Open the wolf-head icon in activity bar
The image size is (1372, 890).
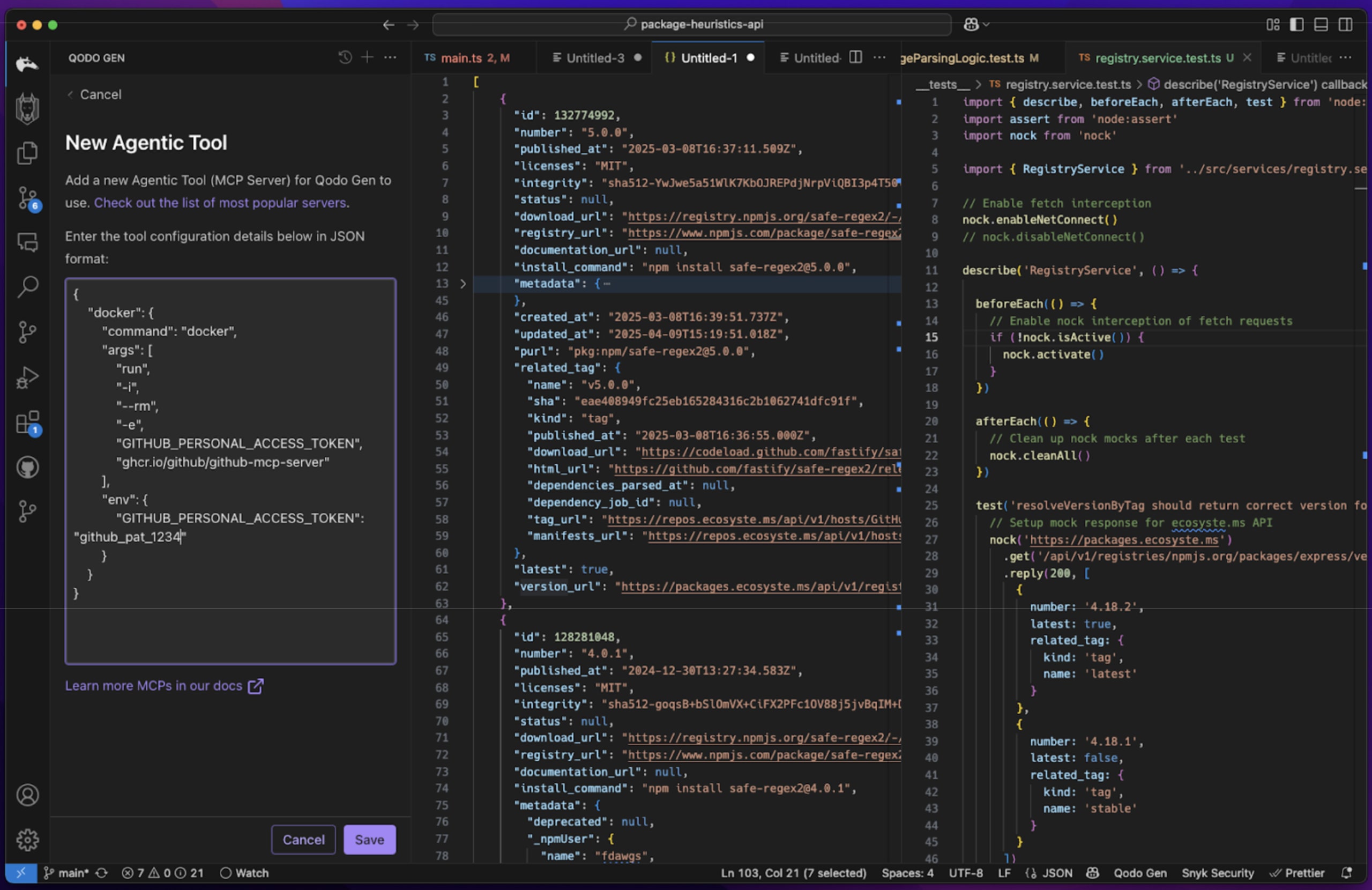click(x=27, y=108)
